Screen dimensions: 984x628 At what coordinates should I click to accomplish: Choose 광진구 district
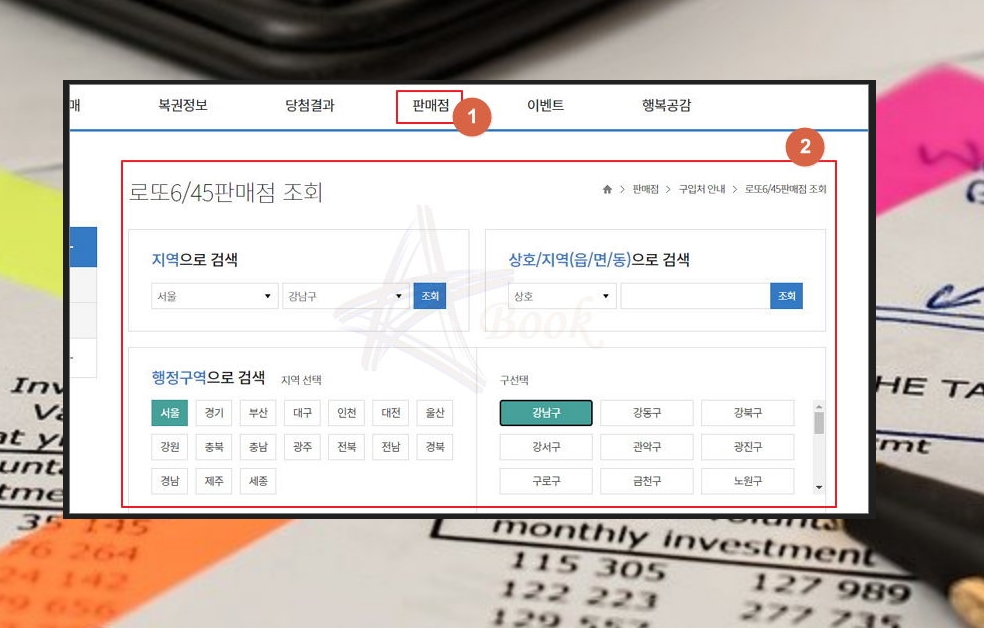tap(747, 447)
